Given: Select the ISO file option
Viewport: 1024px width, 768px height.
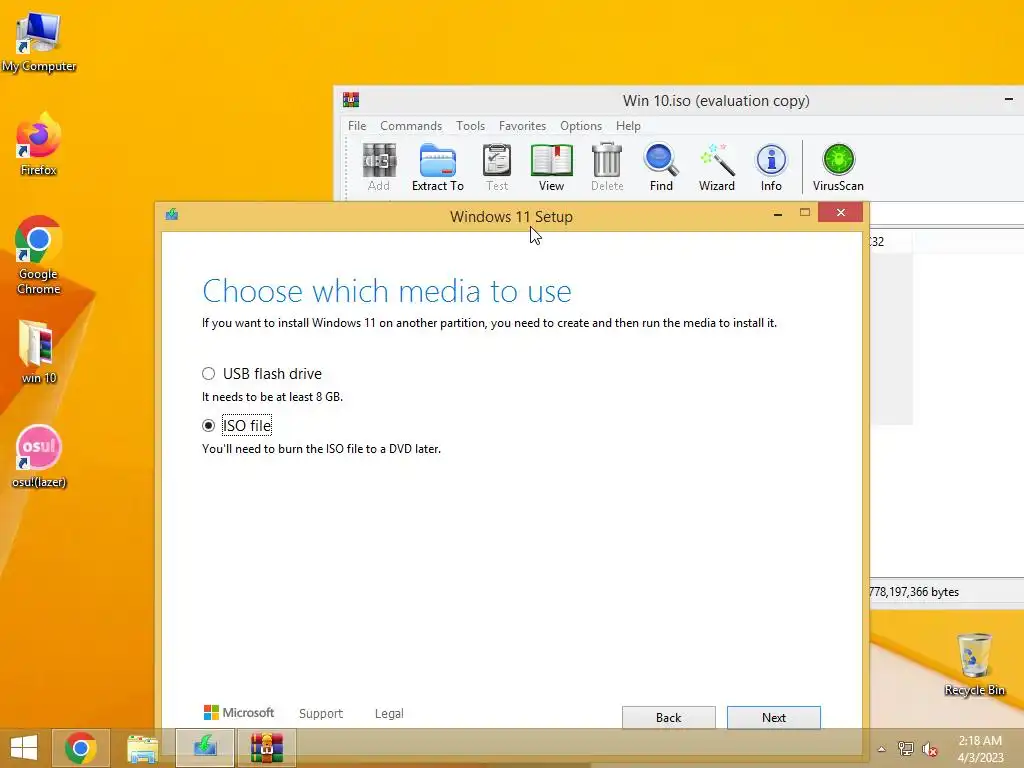Looking at the screenshot, I should pos(236,426).
